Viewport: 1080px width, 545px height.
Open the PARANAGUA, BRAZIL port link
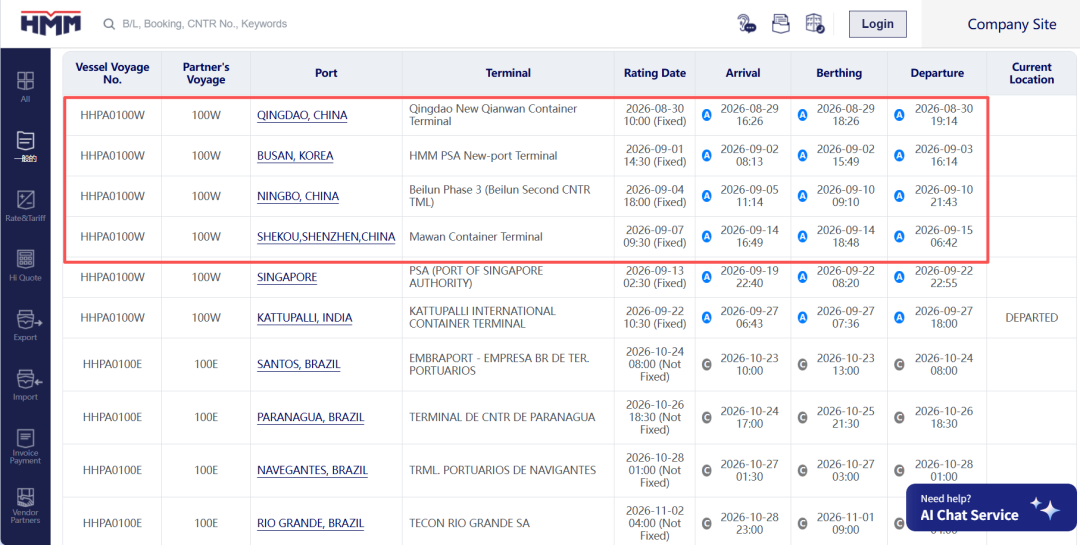311,417
